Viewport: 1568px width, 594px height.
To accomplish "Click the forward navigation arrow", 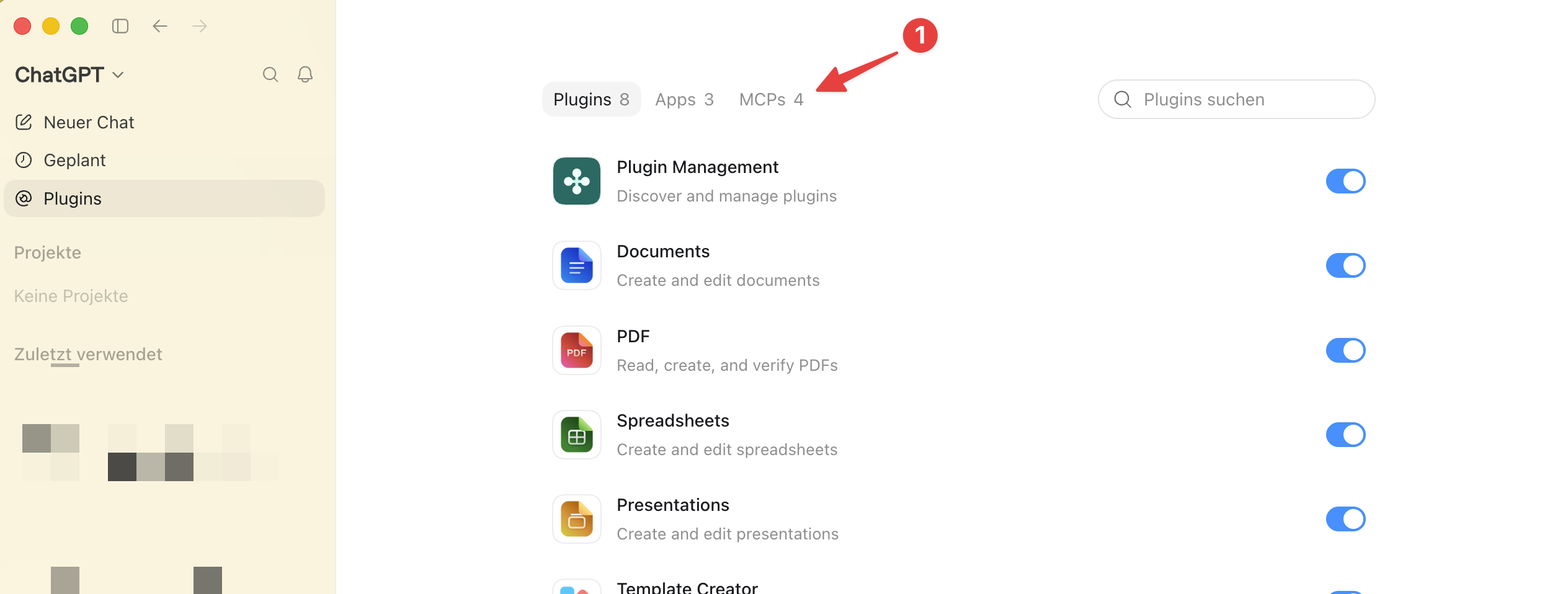I will pyautogui.click(x=200, y=26).
